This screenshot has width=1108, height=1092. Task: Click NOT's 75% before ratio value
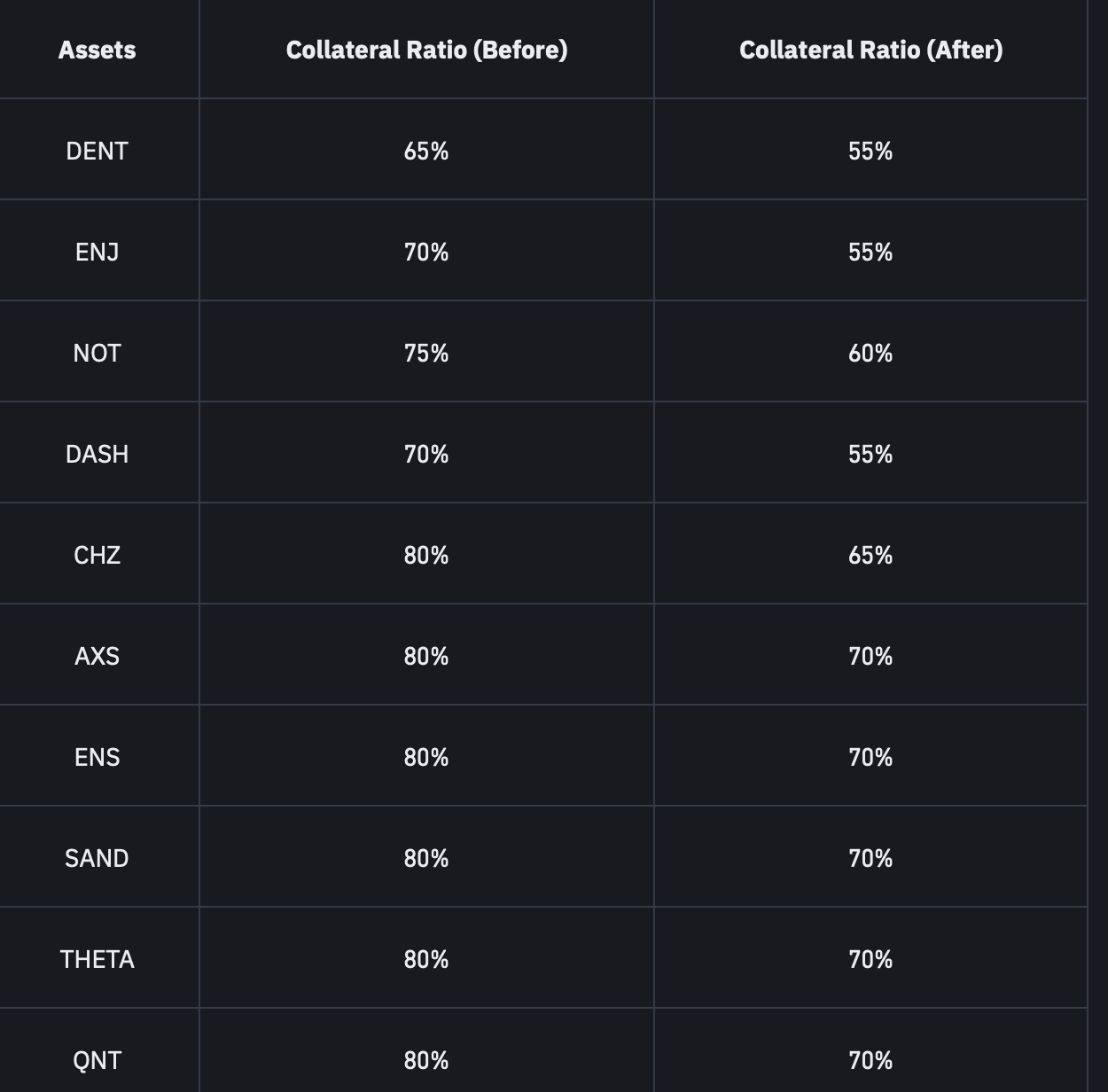[x=426, y=353]
